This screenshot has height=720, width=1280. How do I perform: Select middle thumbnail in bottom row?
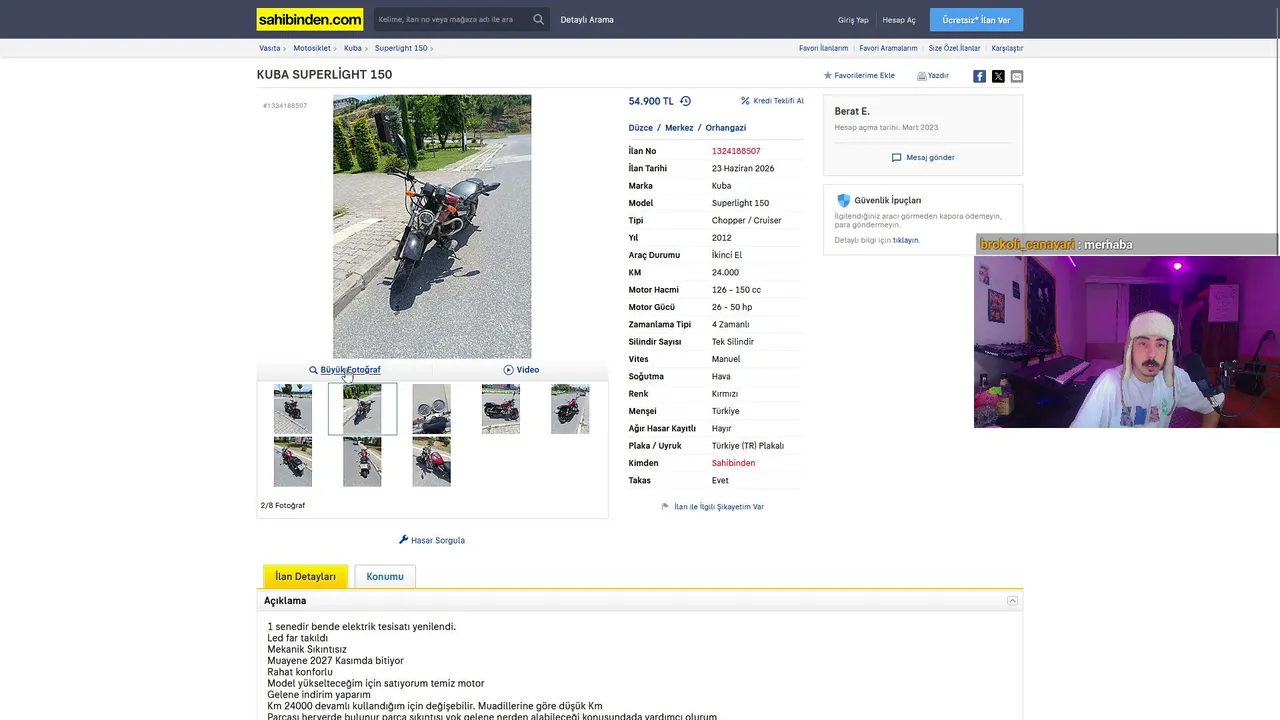pyautogui.click(x=362, y=461)
